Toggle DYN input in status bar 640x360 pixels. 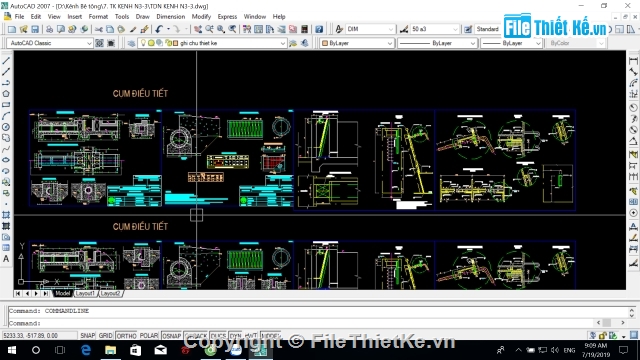236,336
